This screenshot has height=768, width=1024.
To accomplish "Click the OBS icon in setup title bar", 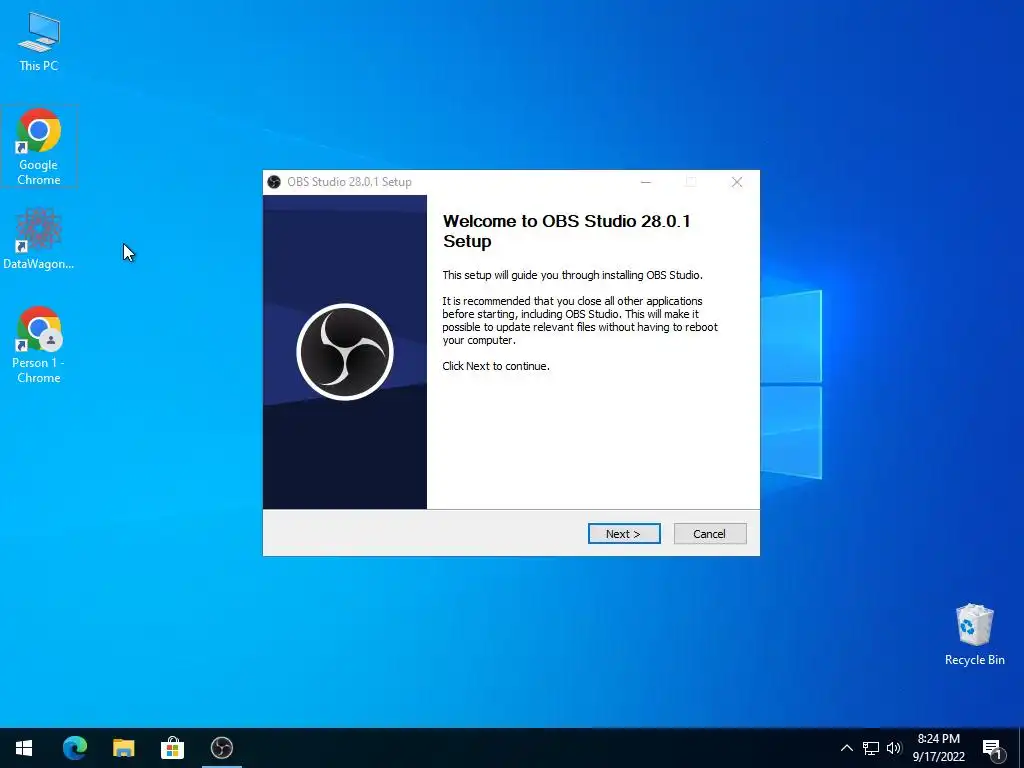I will pos(274,182).
